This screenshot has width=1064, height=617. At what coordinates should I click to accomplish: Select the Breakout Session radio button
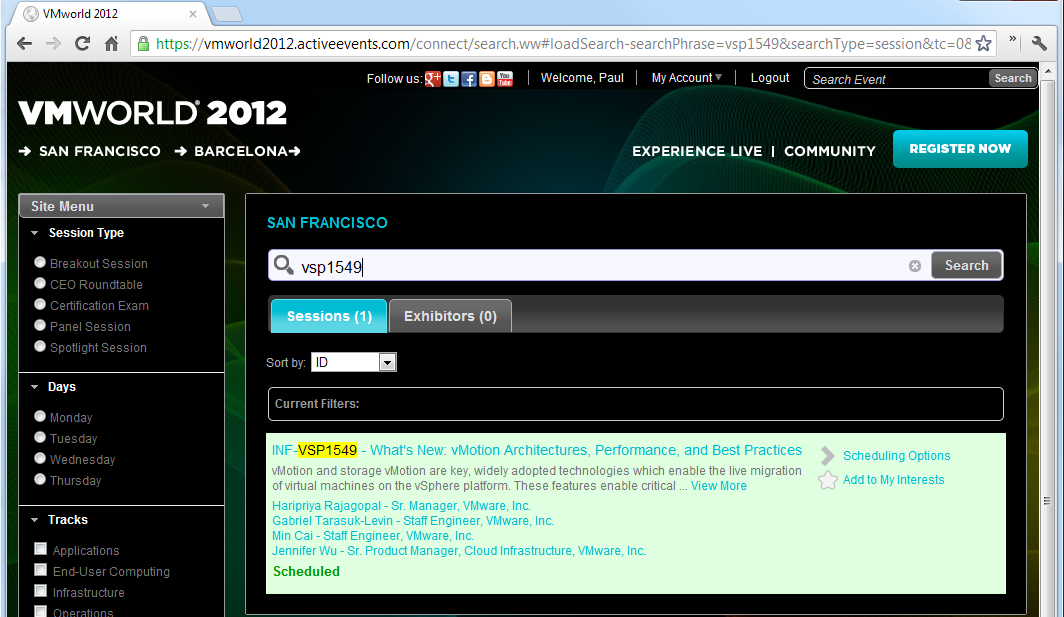click(x=40, y=262)
